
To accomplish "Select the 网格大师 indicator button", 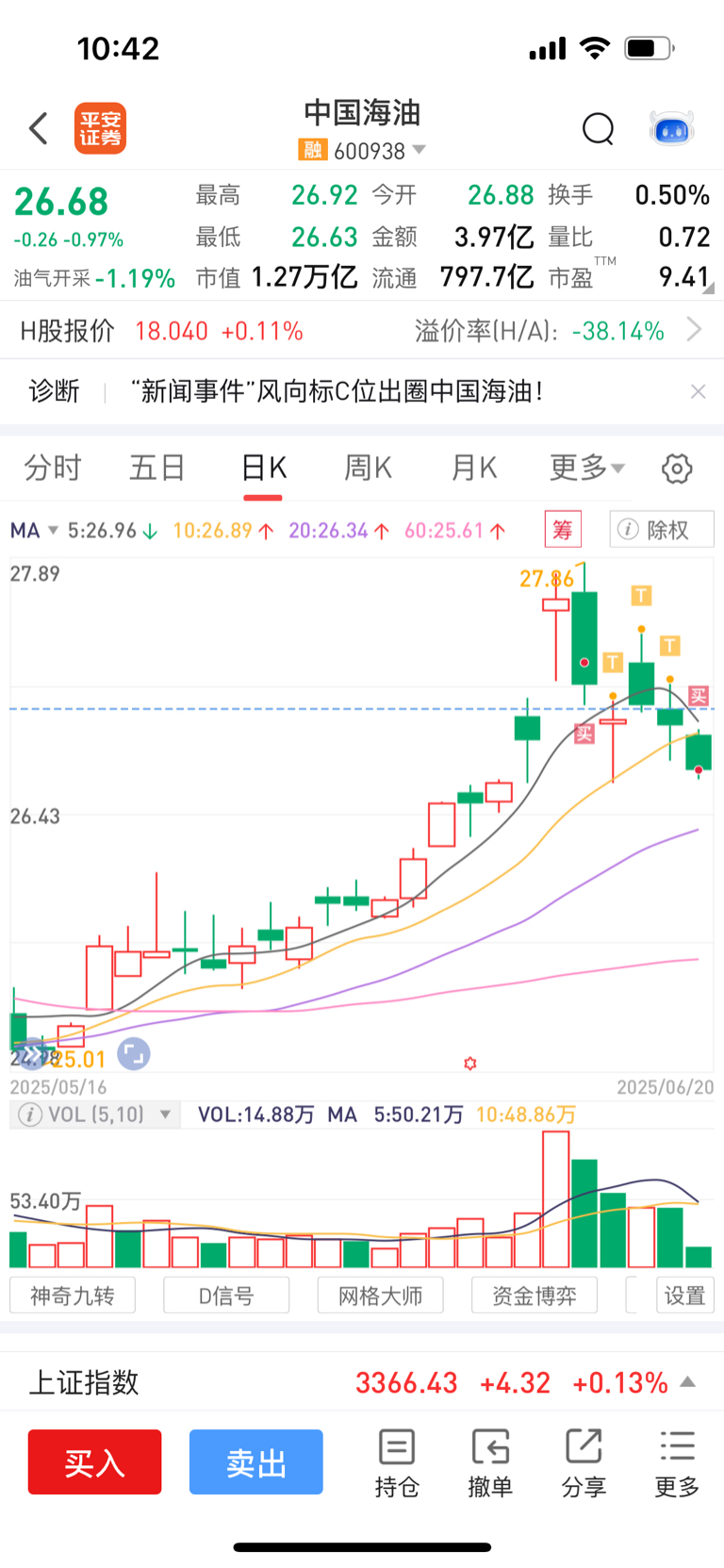I will [381, 1296].
